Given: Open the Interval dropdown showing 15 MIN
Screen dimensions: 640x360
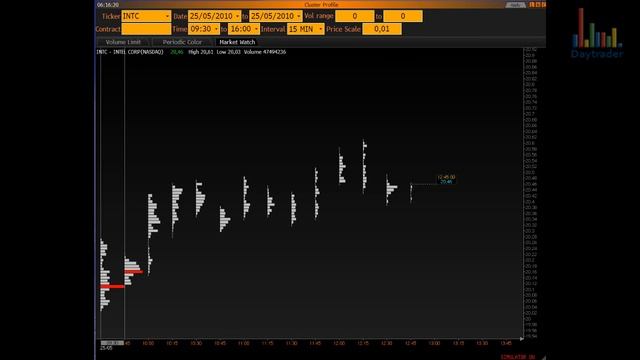Looking at the screenshot, I should coord(306,29).
